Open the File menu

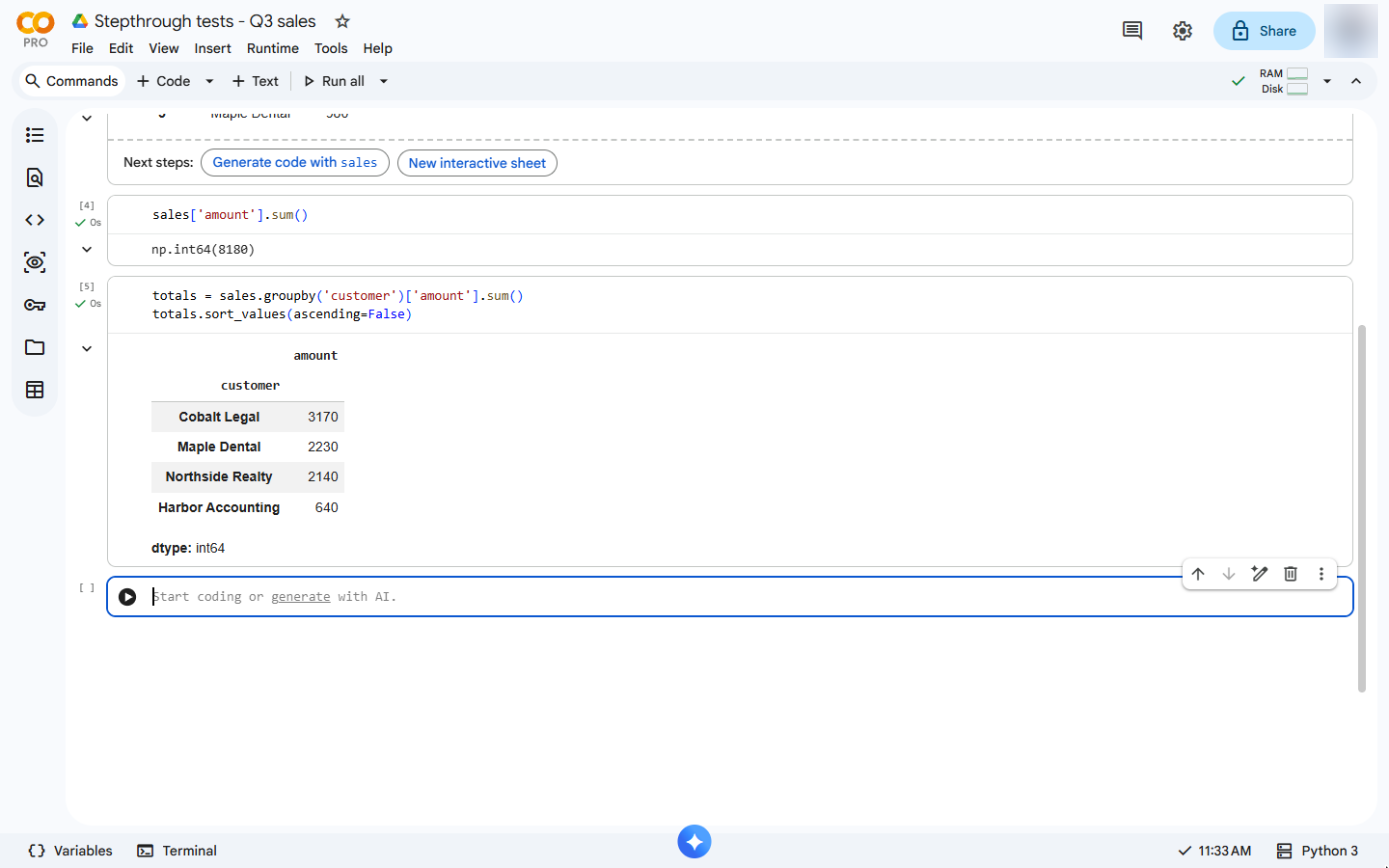click(83, 48)
